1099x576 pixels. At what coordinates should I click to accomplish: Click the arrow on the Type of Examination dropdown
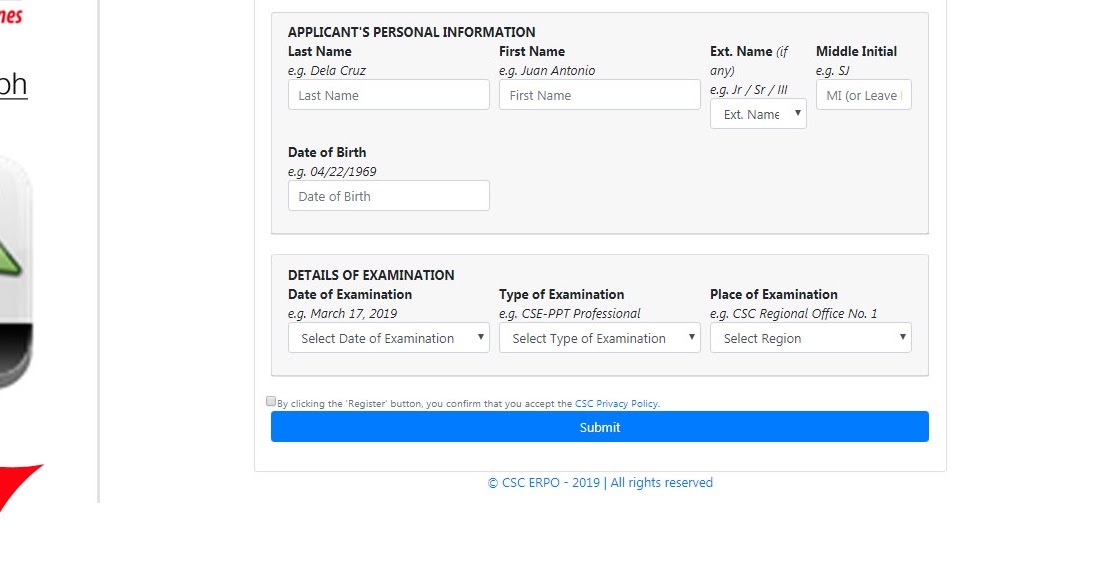pos(692,337)
